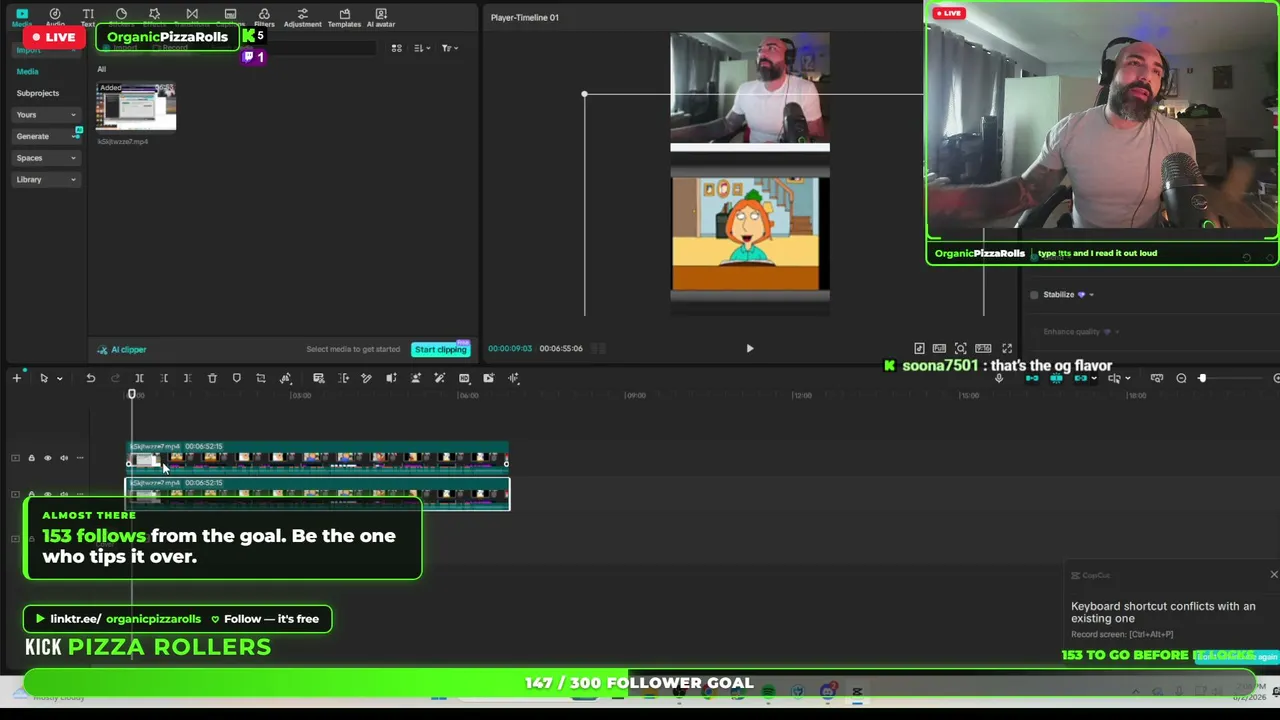Click the waveform audio tool in toolbar
Image resolution: width=1280 pixels, height=720 pixels.
point(513,378)
